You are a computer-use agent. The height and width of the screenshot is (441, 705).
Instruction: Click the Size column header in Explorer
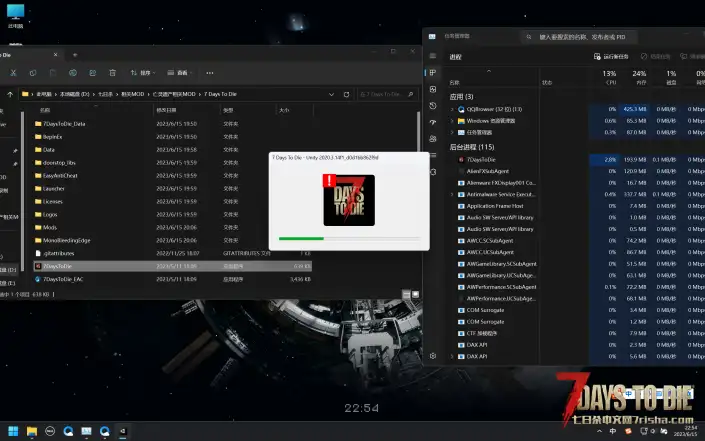coord(284,110)
